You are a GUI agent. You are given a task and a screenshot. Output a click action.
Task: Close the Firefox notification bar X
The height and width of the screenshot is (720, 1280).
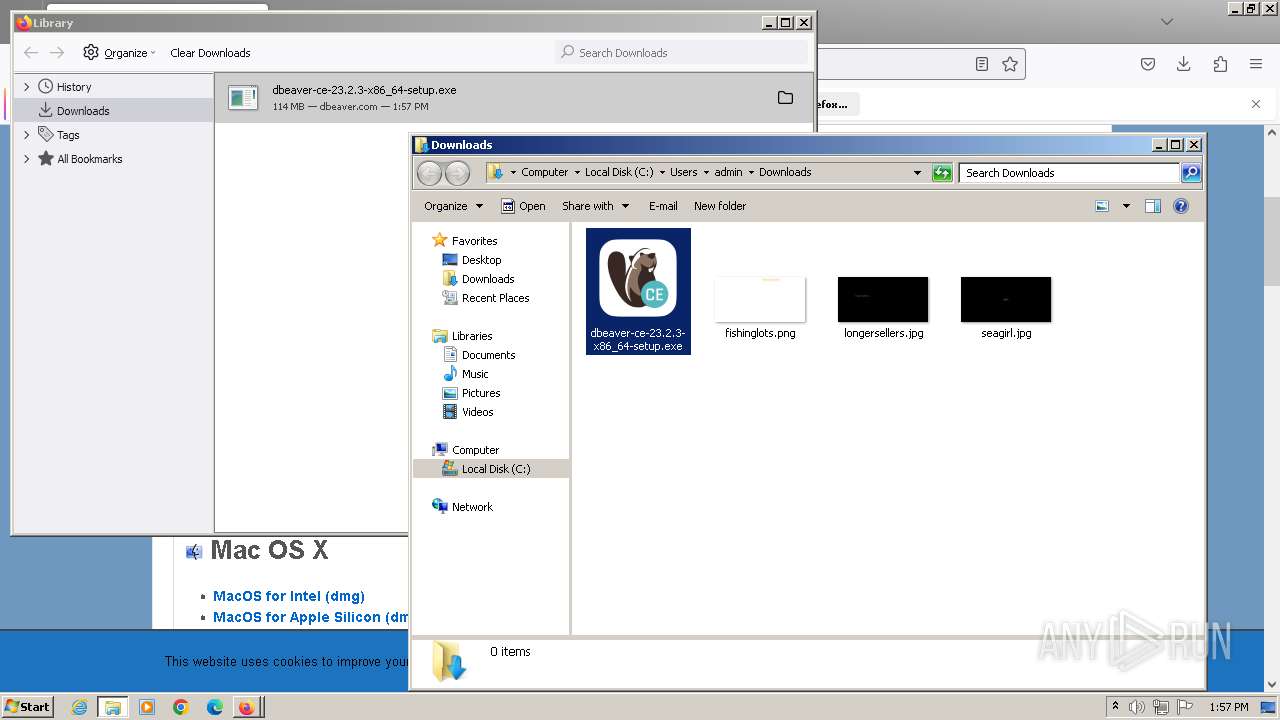pos(1256,104)
